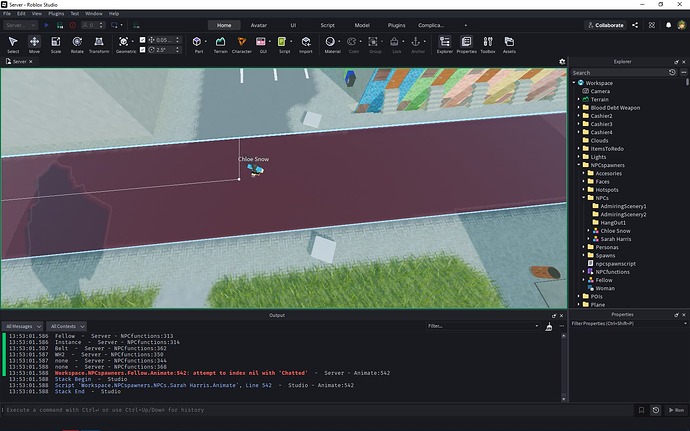
Task: Choose the Select tool
Action: click(x=13, y=44)
